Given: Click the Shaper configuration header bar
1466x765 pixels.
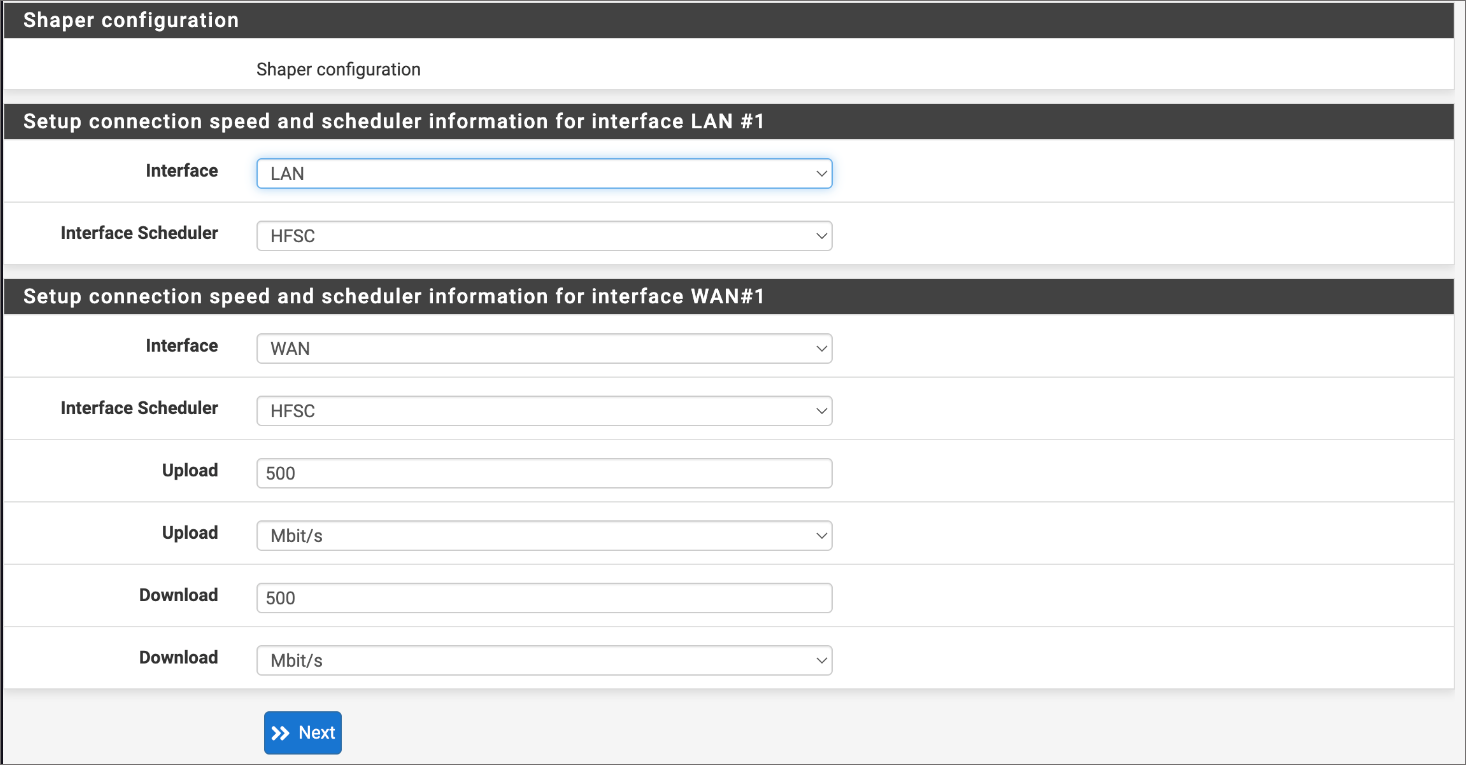Looking at the screenshot, I should (x=729, y=21).
